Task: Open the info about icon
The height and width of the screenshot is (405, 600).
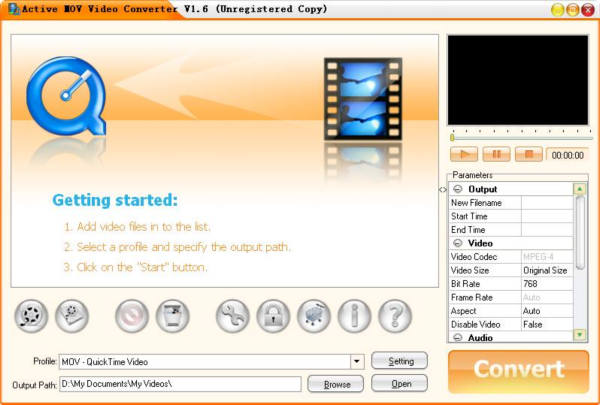Action: click(x=355, y=316)
